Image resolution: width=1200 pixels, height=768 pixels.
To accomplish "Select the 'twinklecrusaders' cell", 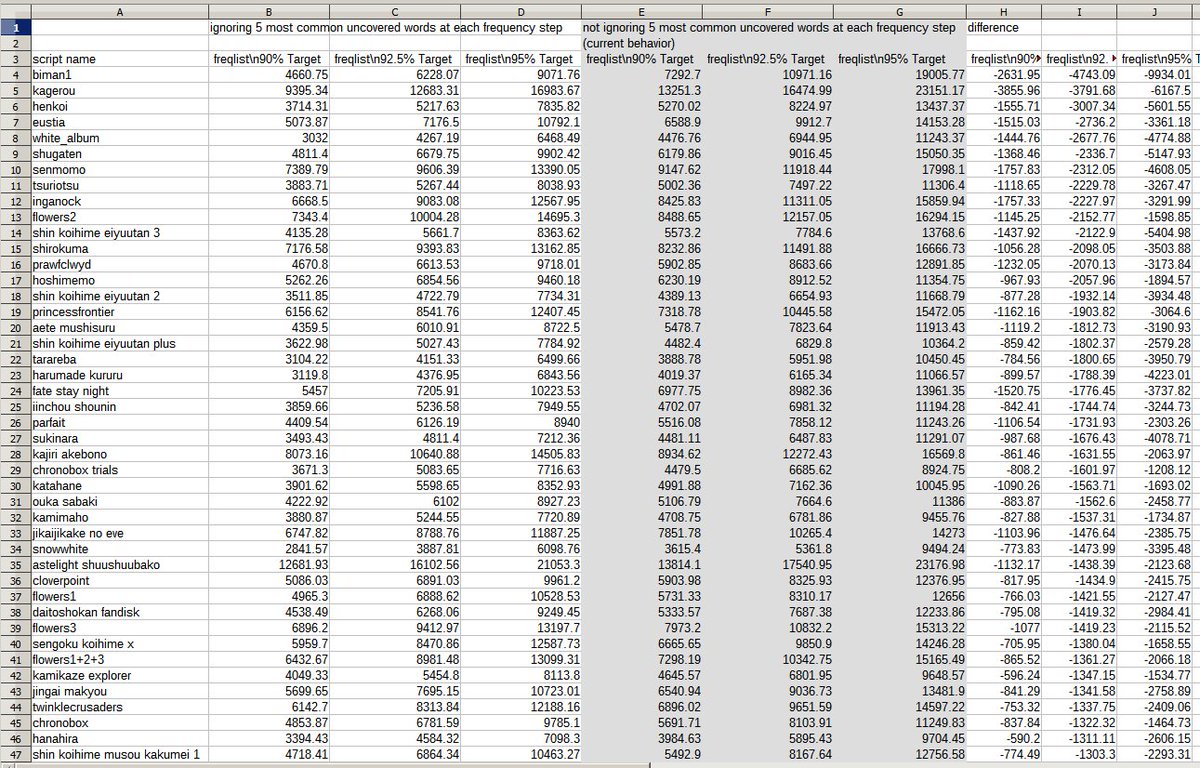I will 119,707.
